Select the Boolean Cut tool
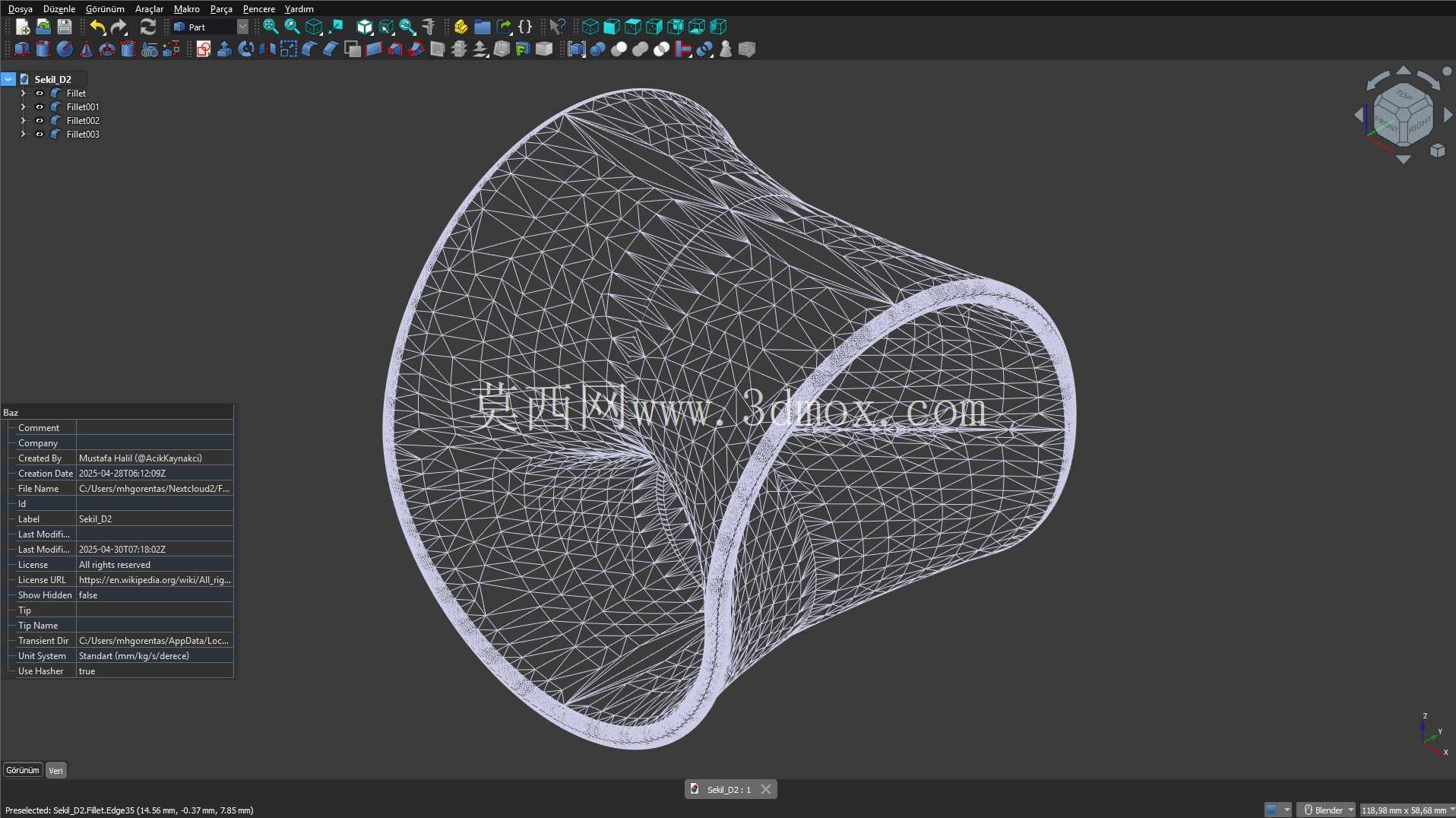This screenshot has width=1456, height=818. pos(619,49)
